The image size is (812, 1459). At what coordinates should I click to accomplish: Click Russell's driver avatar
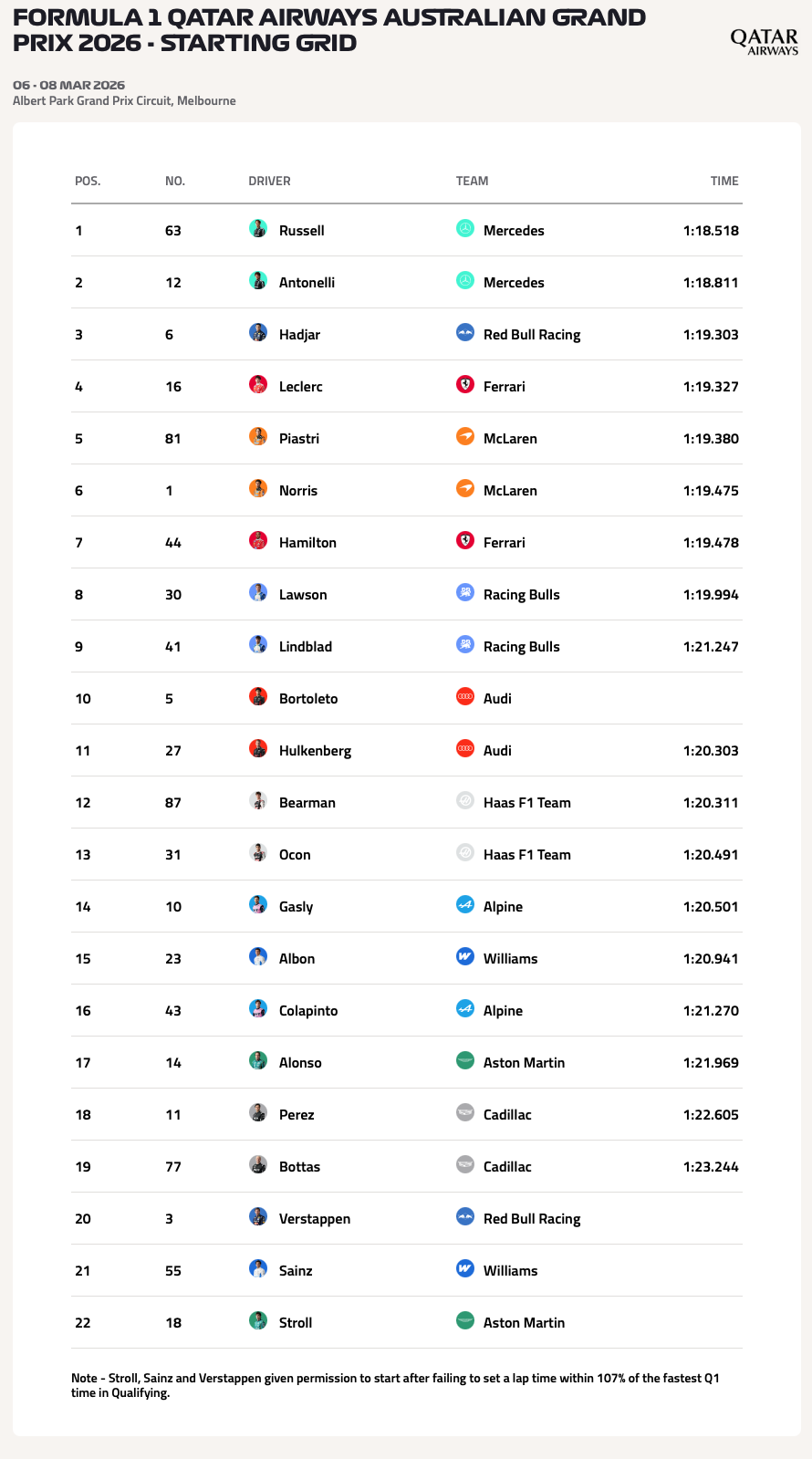point(258,230)
